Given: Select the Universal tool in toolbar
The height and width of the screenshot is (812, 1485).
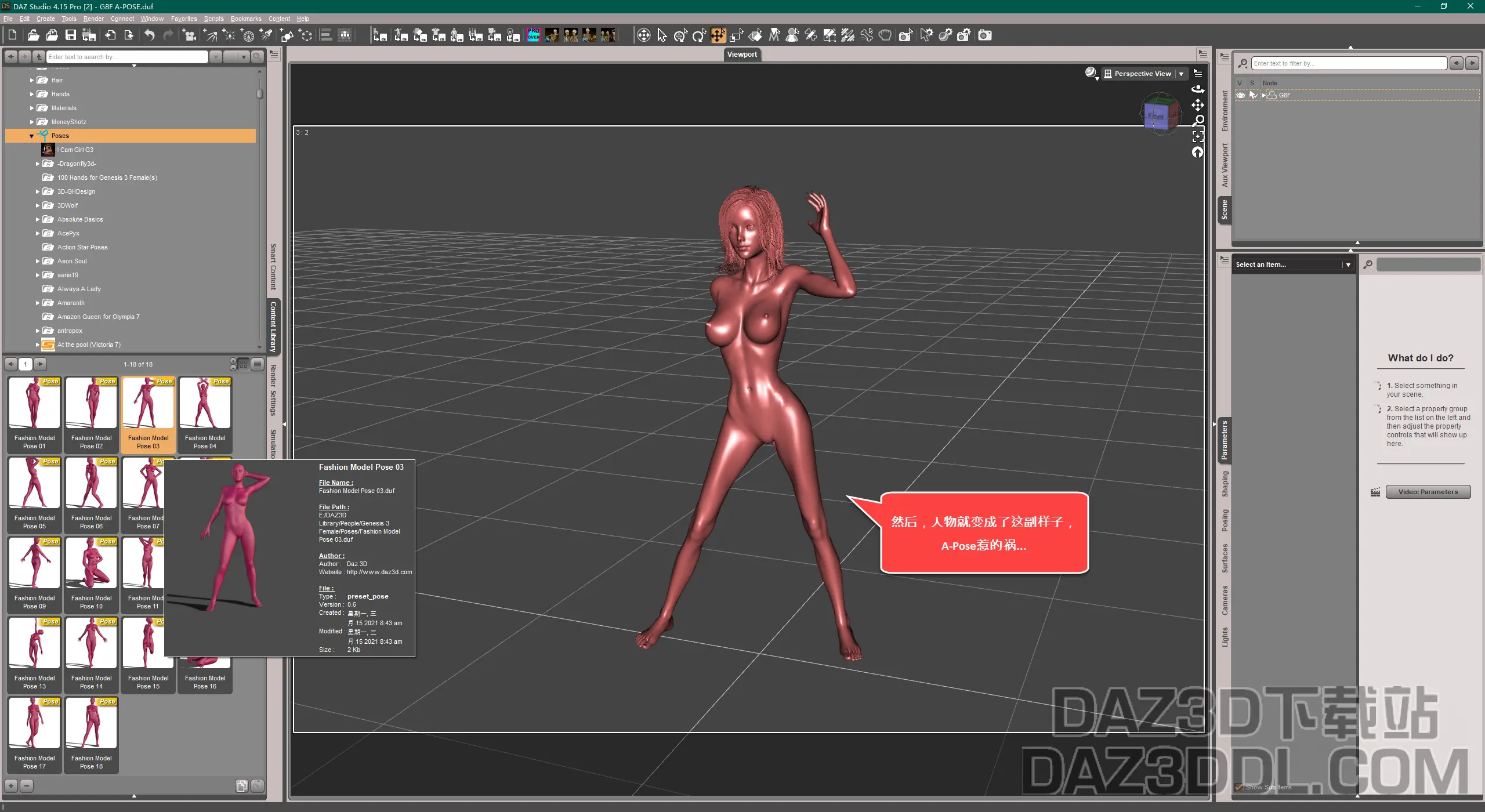Looking at the screenshot, I should pos(680,35).
